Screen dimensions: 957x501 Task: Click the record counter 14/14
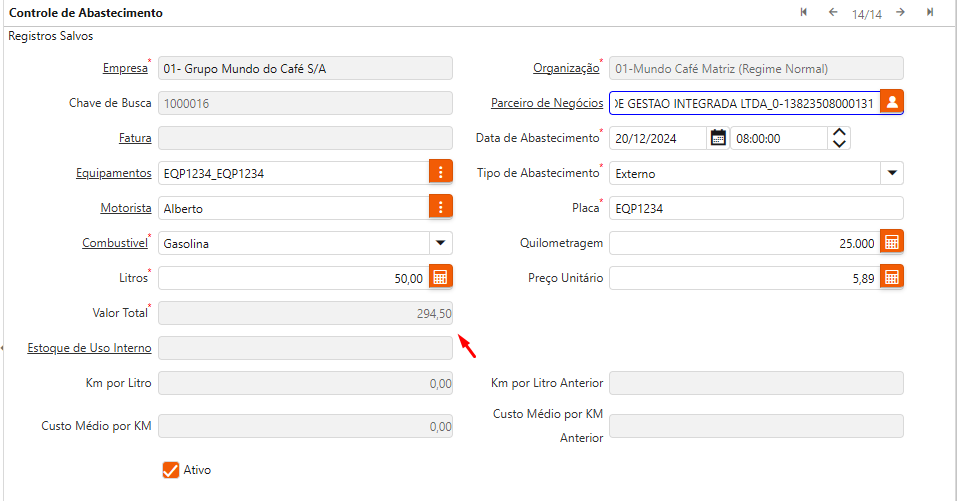pyautogui.click(x=867, y=14)
